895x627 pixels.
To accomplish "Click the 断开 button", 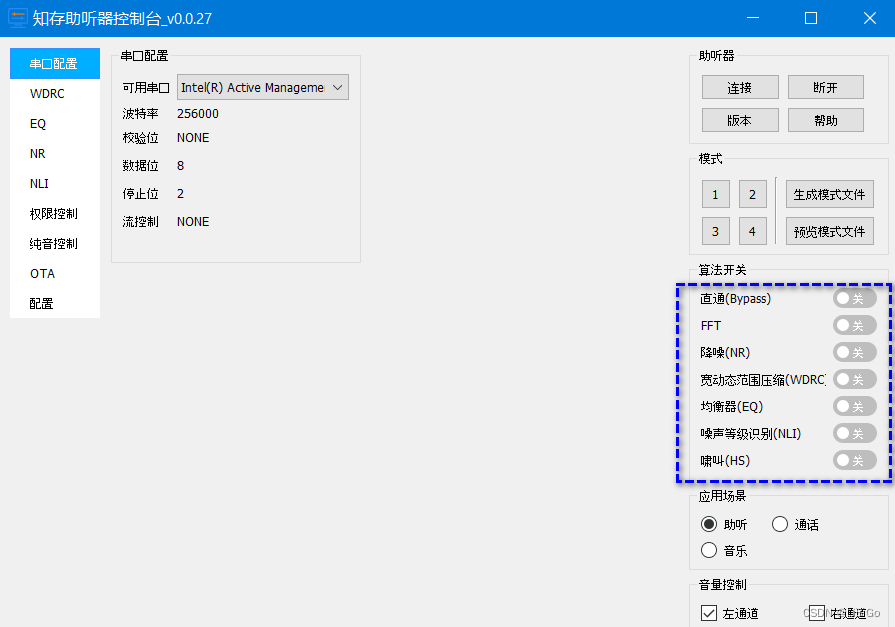I will point(825,87).
